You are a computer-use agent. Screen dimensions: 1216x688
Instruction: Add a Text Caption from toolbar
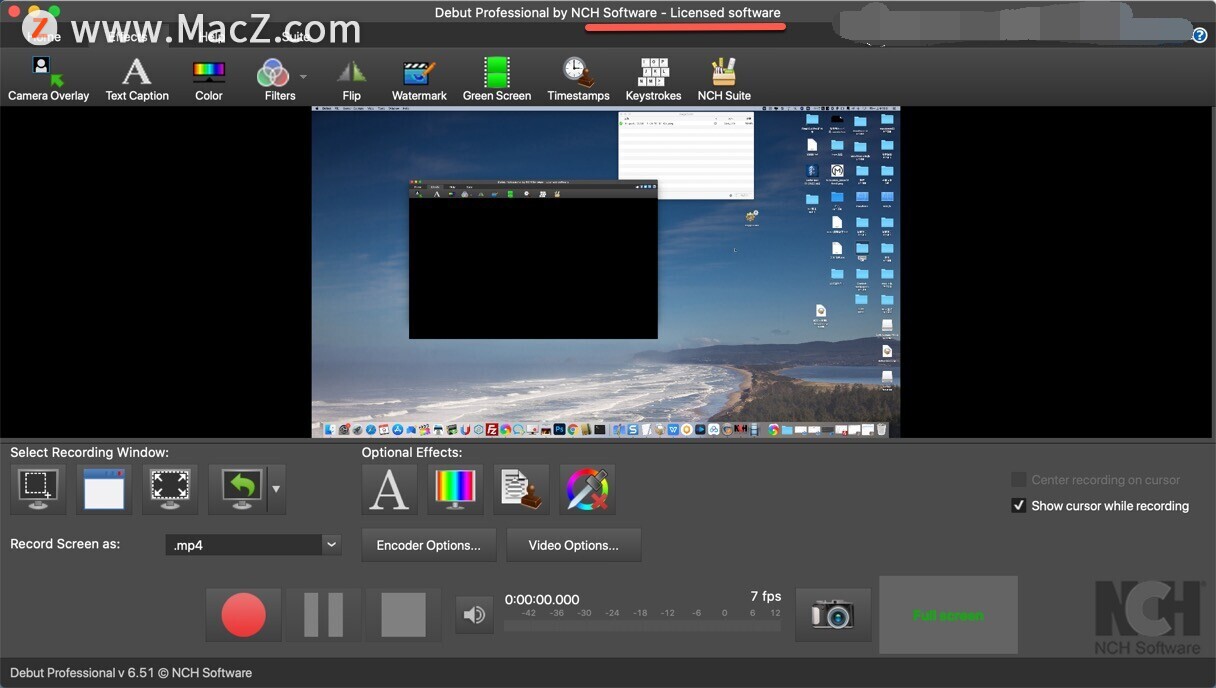pyautogui.click(x=137, y=79)
